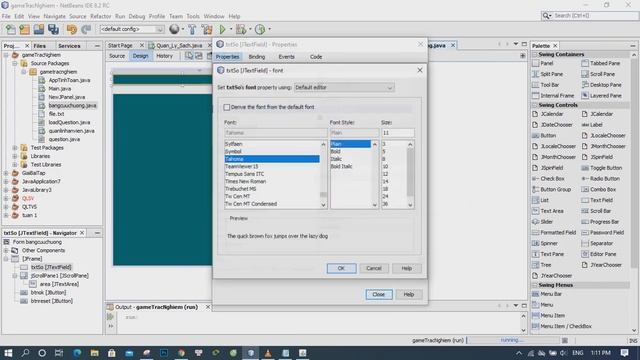Viewport: 640px width, 360px height.
Task: Click the Redo toolbar icon
Action: (x=86, y=29)
